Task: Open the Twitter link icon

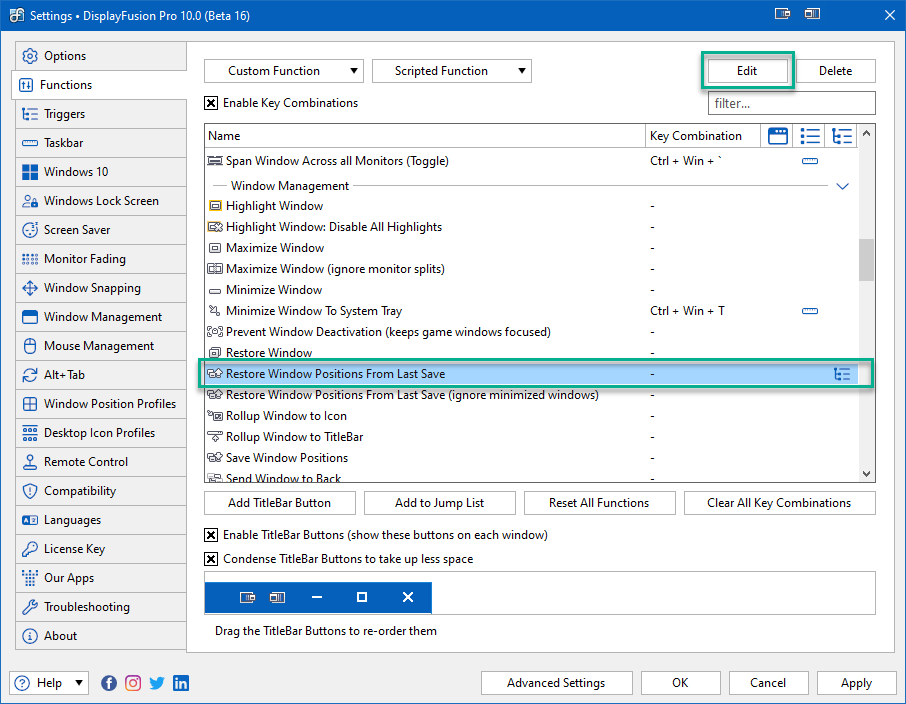Action: point(157,683)
